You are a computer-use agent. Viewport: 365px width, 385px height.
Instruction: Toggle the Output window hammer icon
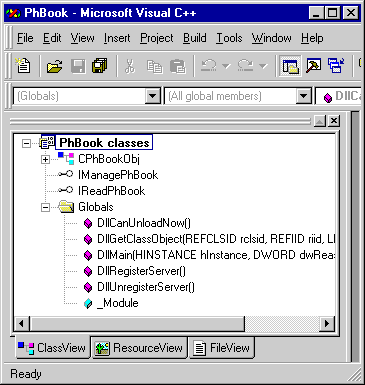[313, 65]
